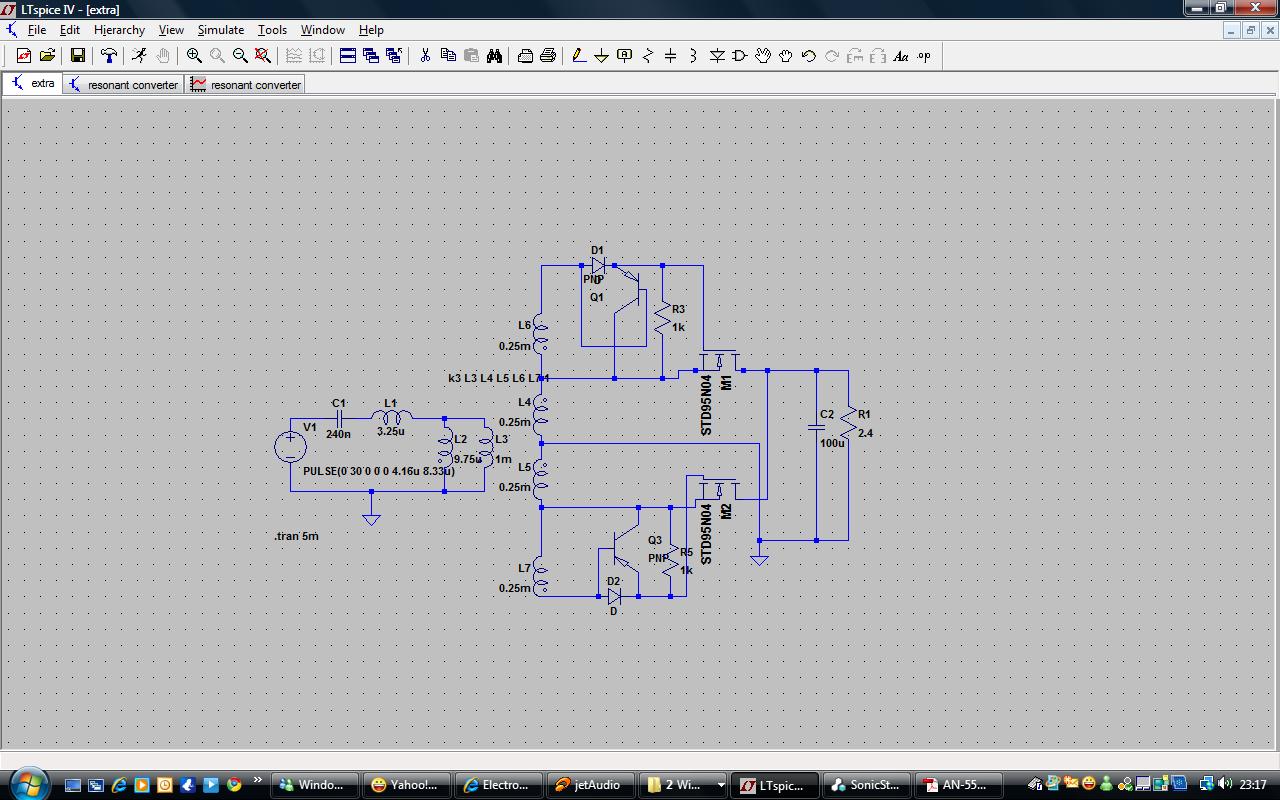Viewport: 1280px width, 800px height.
Task: Switch to the 'resonant converter' schematic tab
Action: [x=123, y=85]
